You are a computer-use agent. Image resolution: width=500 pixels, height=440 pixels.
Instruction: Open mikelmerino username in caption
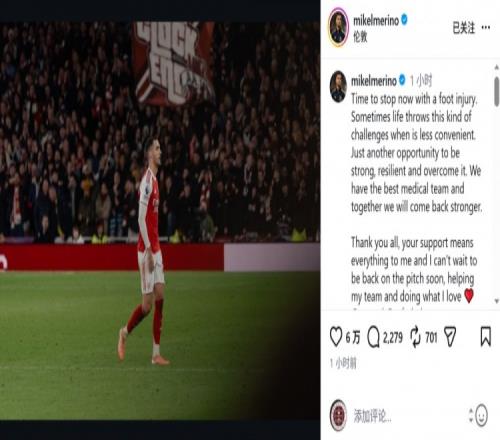pyautogui.click(x=374, y=81)
